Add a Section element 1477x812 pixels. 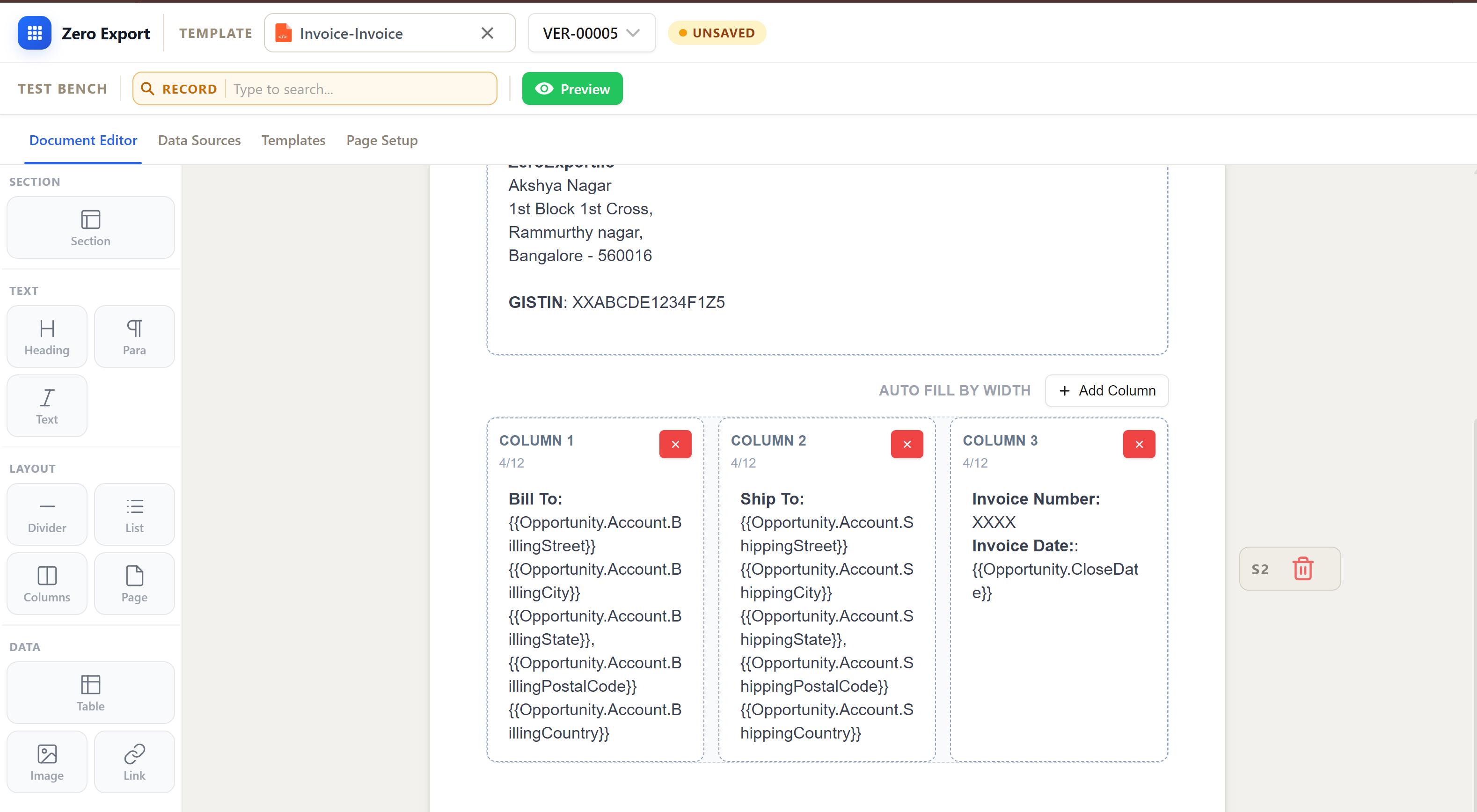click(x=91, y=227)
